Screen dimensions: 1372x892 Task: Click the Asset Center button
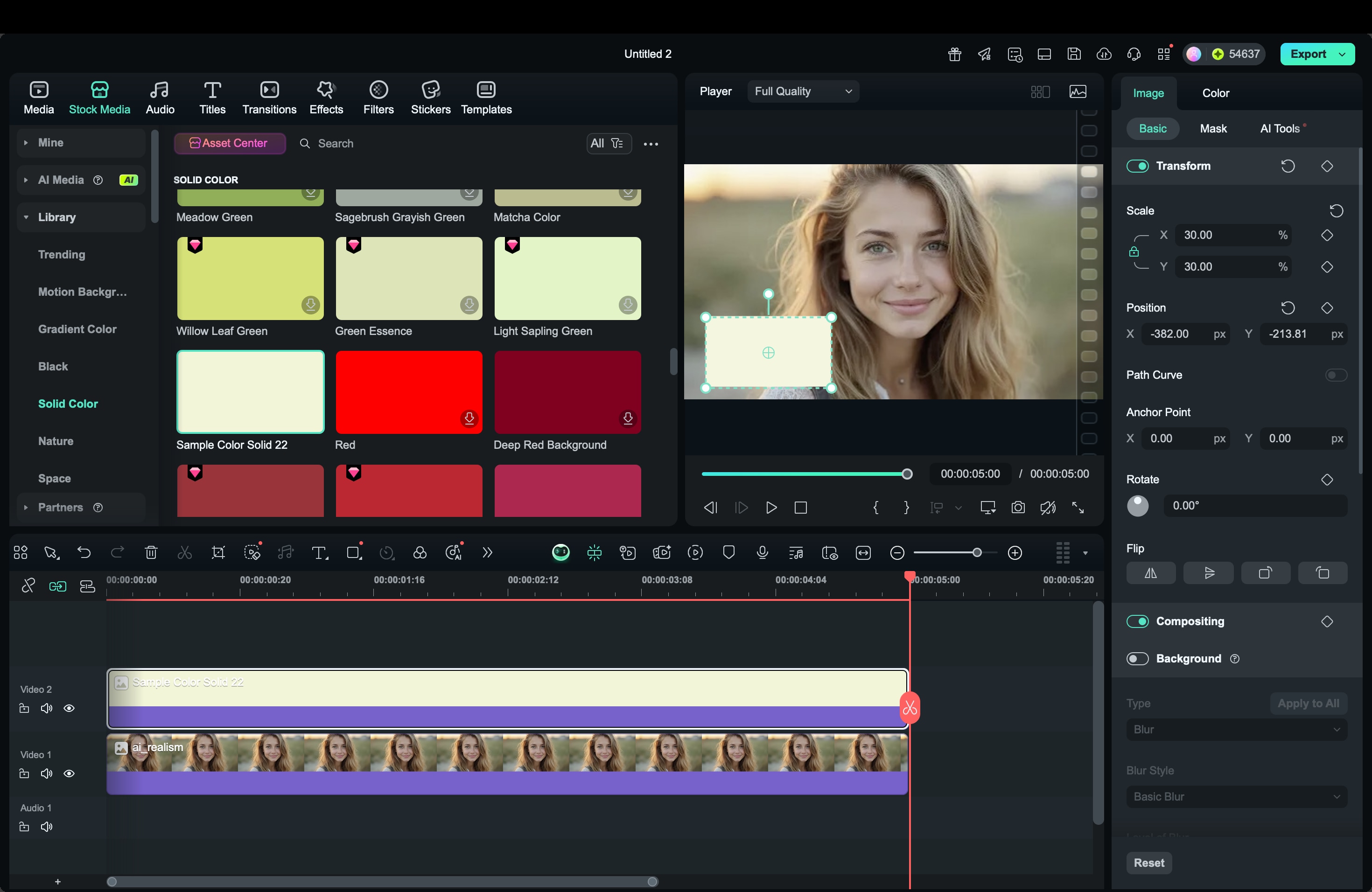point(230,143)
